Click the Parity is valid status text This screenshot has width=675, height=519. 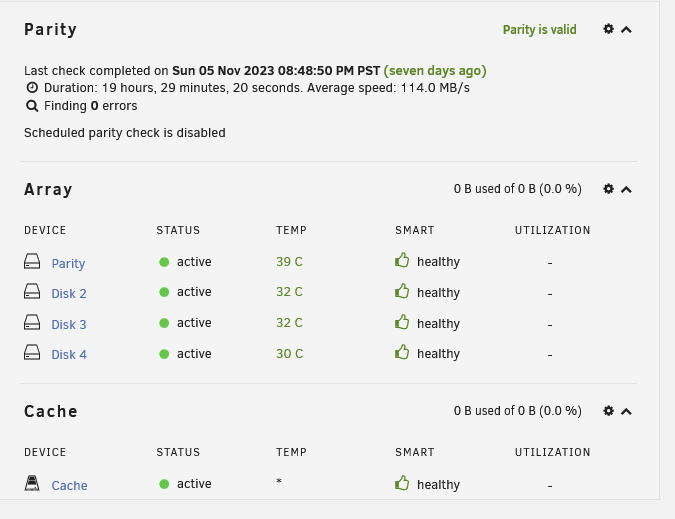[539, 30]
